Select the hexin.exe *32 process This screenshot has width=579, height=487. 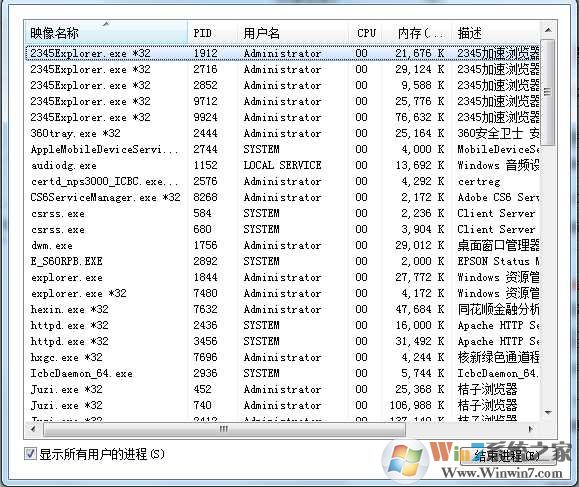(x=282, y=309)
